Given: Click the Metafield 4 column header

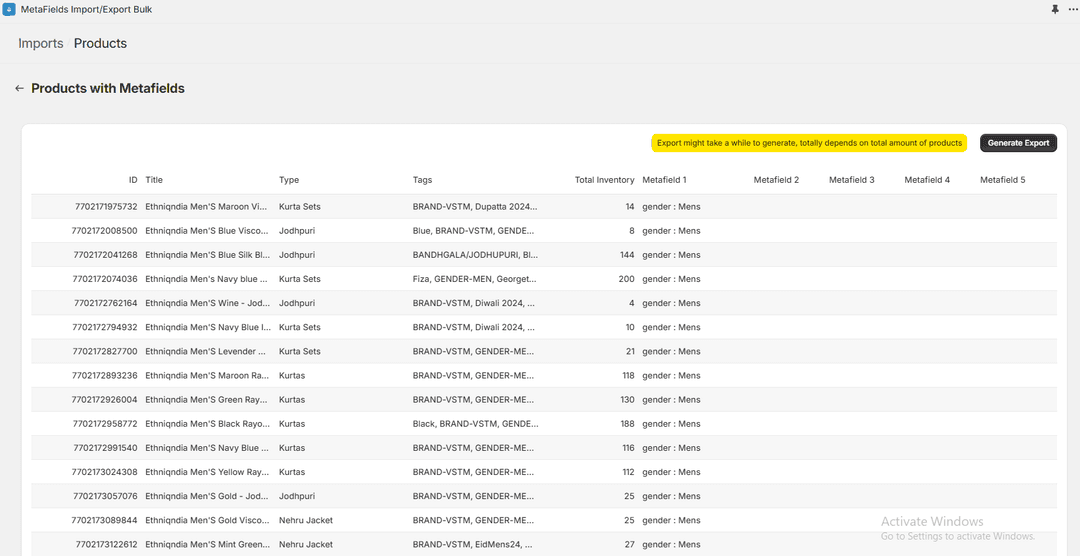Looking at the screenshot, I should 927,180.
